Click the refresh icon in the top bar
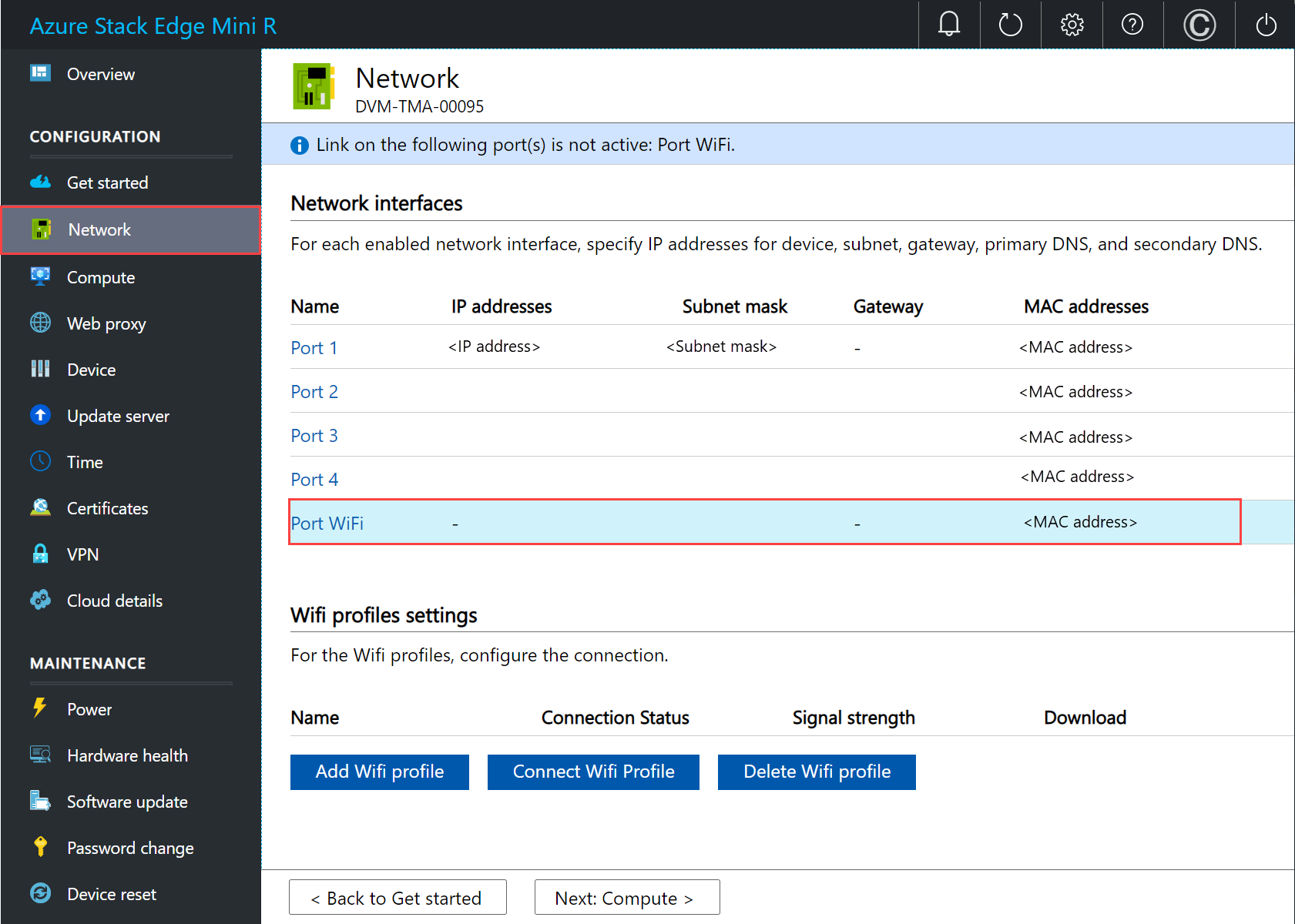This screenshot has width=1295, height=924. [x=1010, y=24]
